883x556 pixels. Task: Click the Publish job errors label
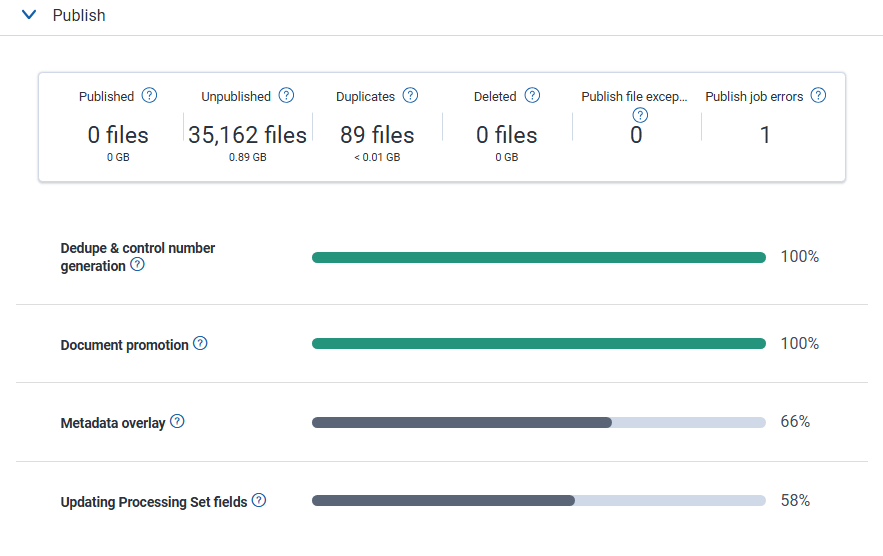754,96
